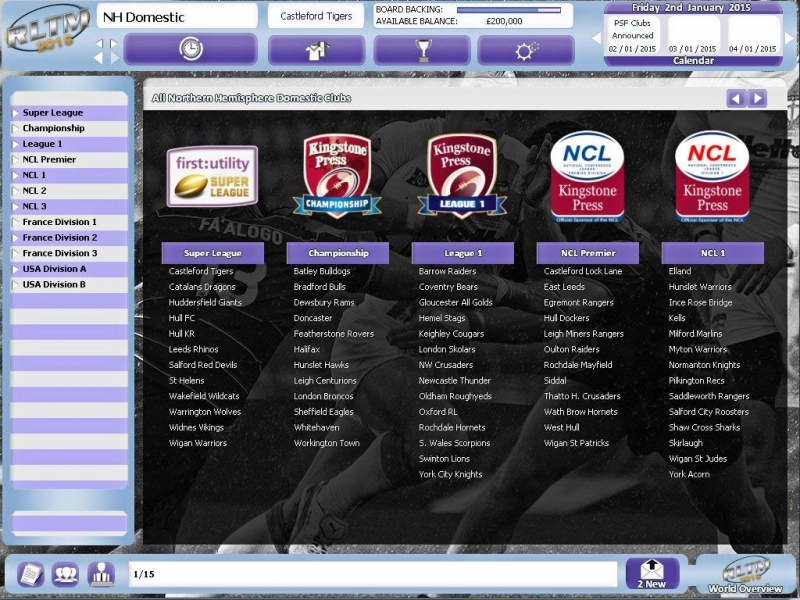Select 03/01/2015 calendar day
Screen dimensions: 800x600
[693, 36]
